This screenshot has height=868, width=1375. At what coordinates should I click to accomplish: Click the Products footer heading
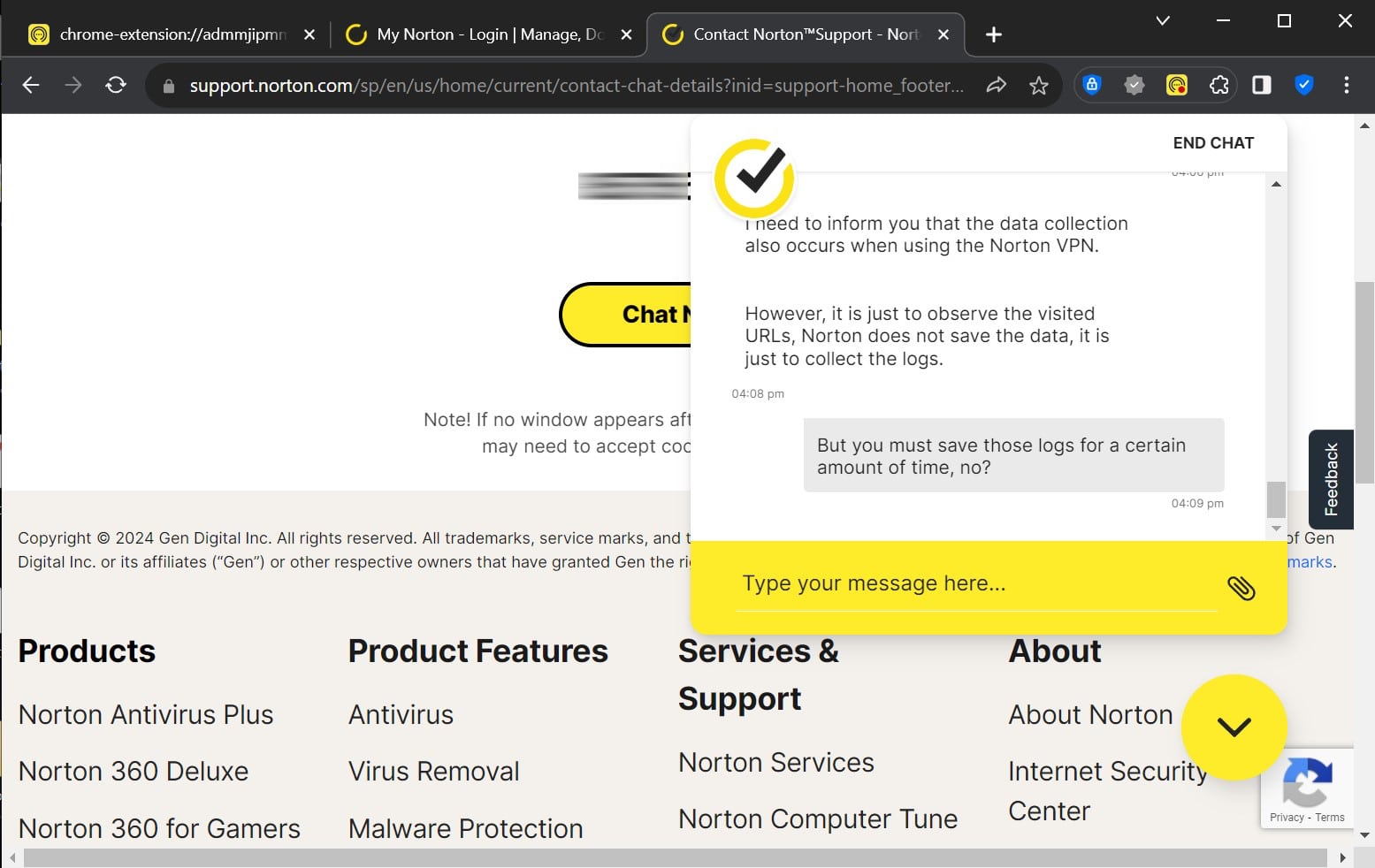87,651
